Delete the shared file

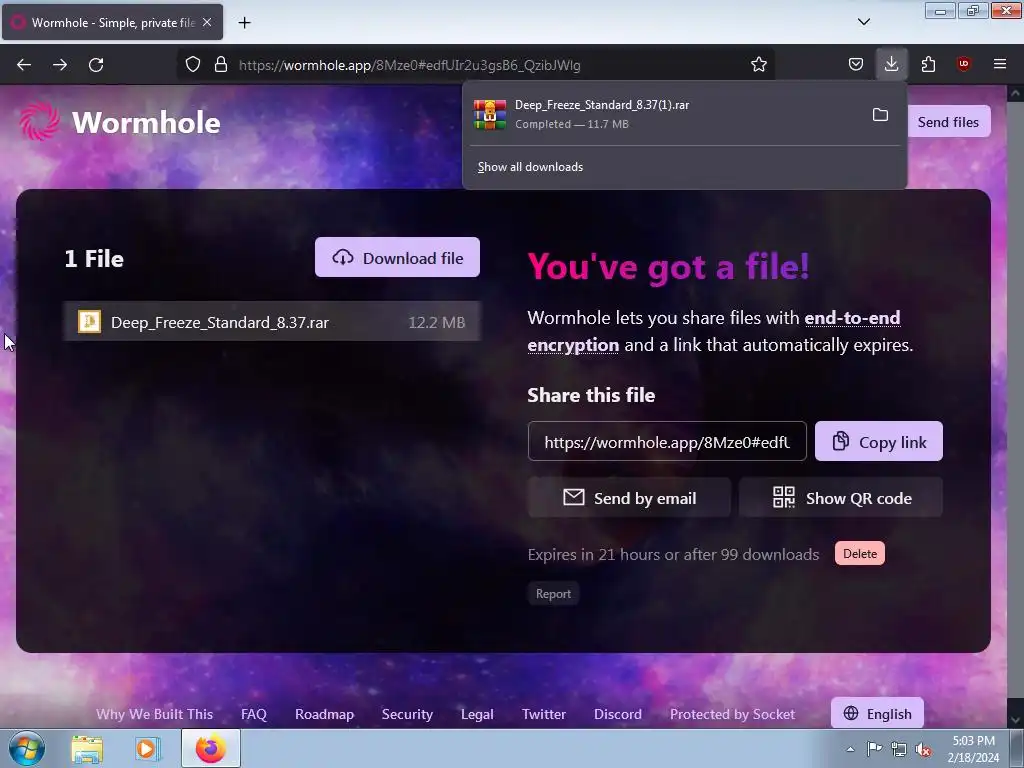(859, 554)
